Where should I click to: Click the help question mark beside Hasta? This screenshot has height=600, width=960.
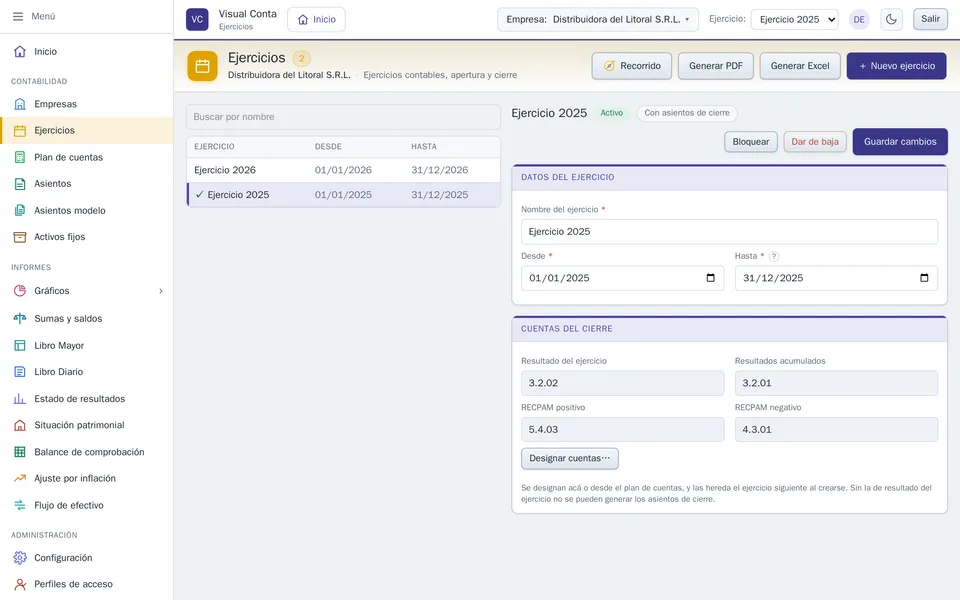pyautogui.click(x=774, y=257)
